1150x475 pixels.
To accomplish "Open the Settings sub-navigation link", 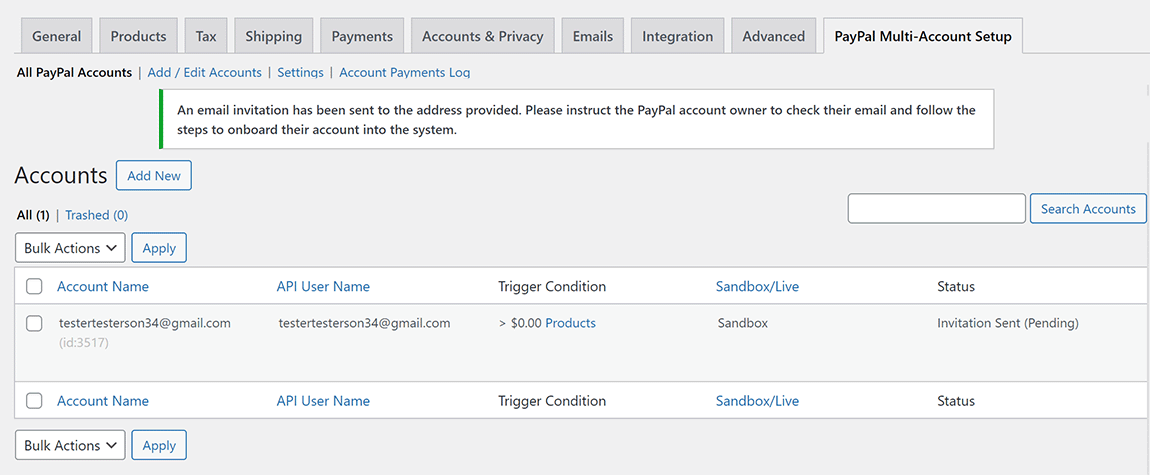I will click(301, 73).
